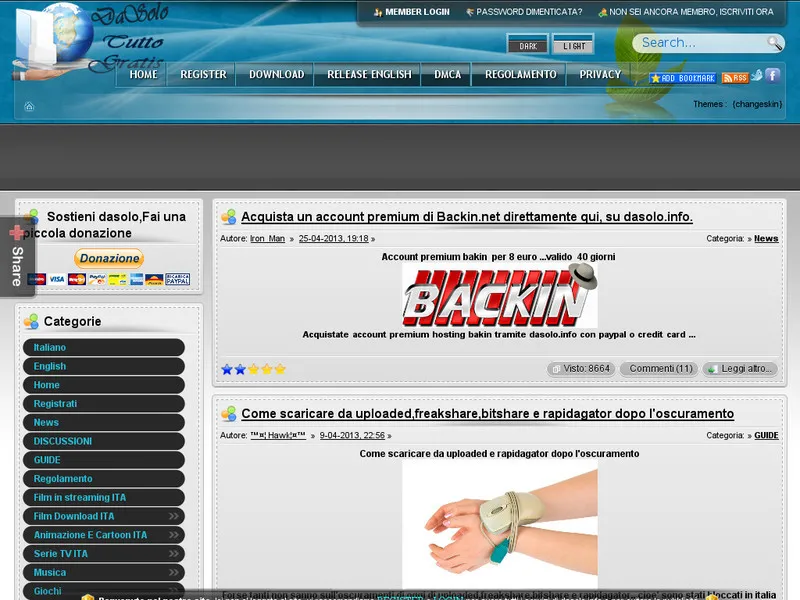Open the Iron_Man author profile link

(x=266, y=238)
